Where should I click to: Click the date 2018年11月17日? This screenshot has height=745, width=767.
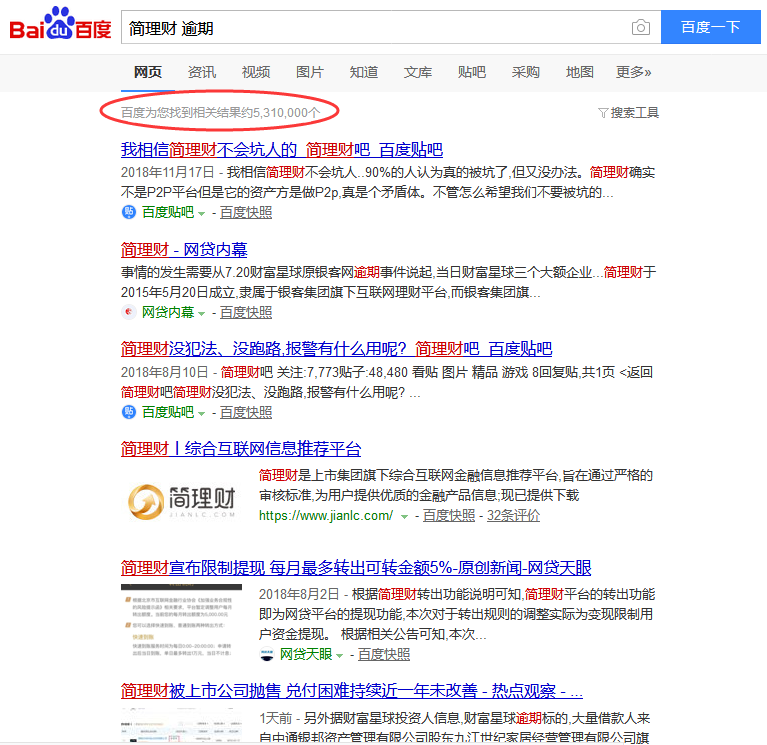point(168,172)
